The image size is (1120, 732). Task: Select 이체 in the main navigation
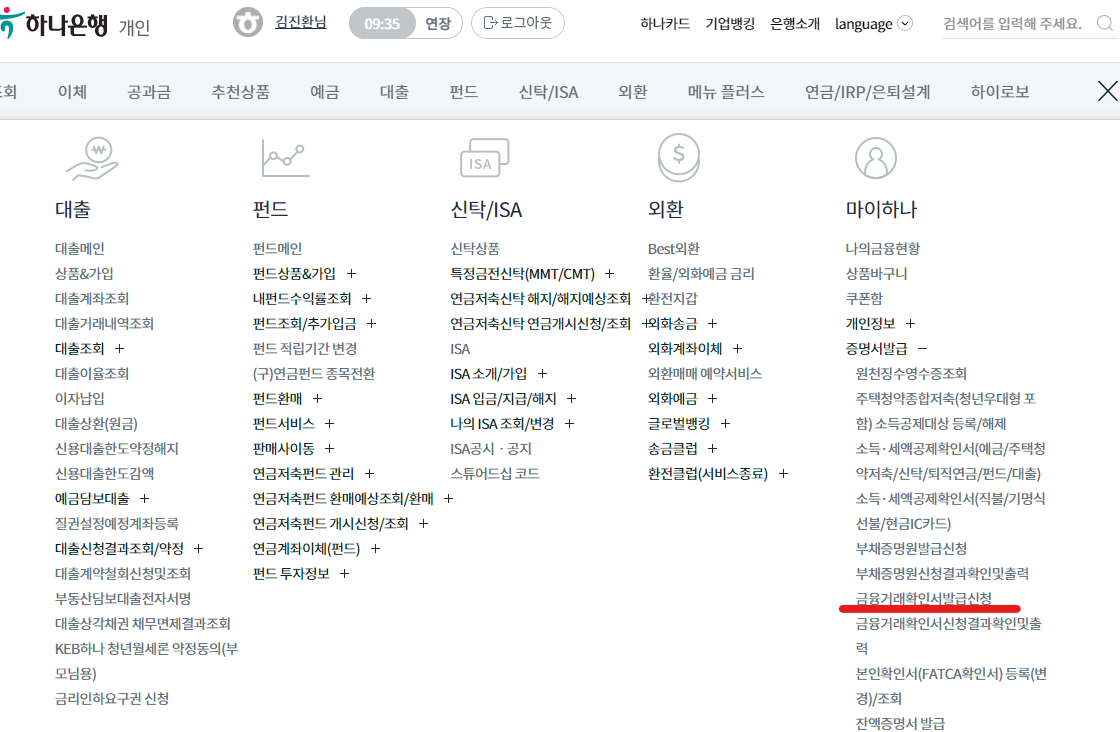click(72, 91)
